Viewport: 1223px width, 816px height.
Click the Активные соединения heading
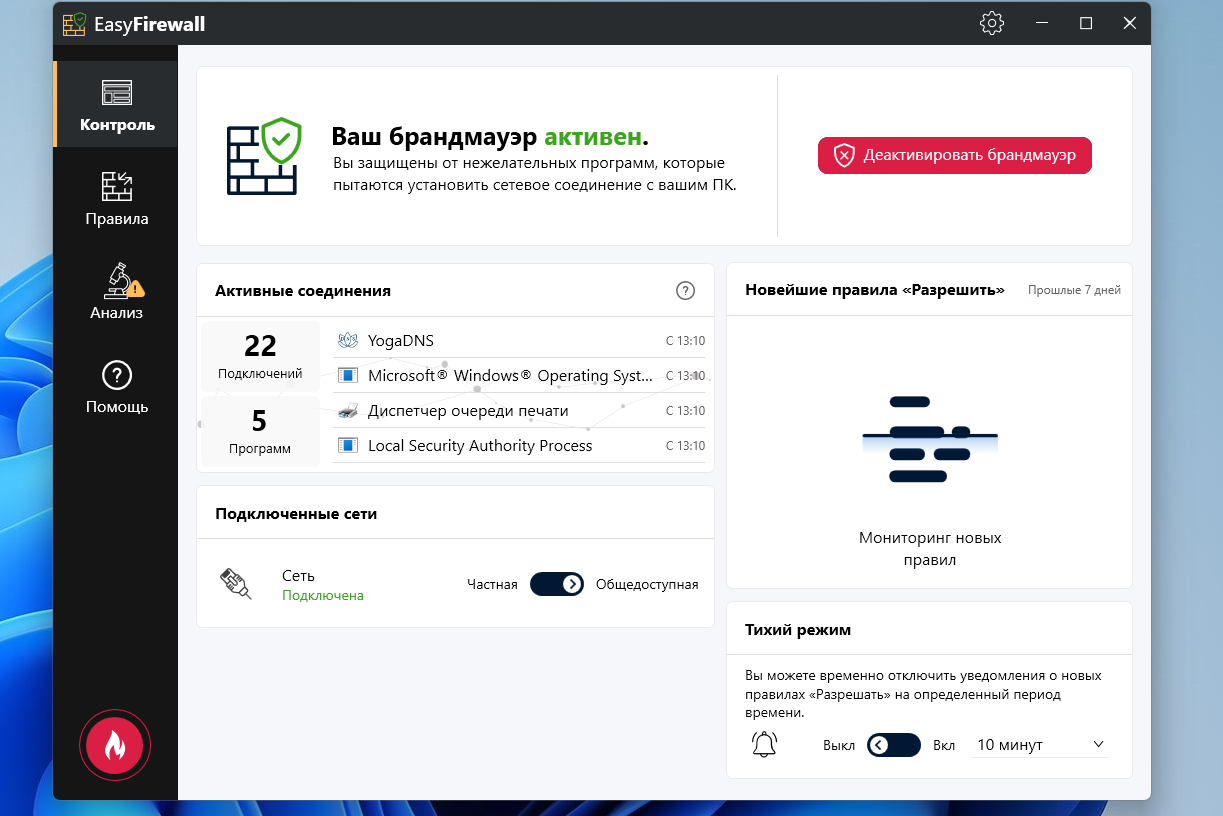pyautogui.click(x=303, y=291)
